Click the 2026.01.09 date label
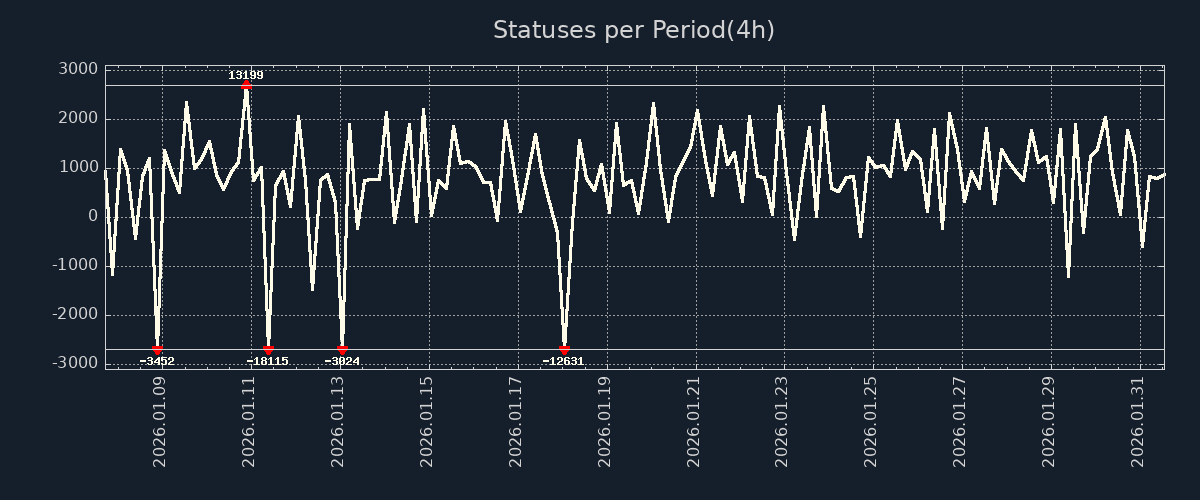This screenshot has height=500, width=1200. coord(159,422)
